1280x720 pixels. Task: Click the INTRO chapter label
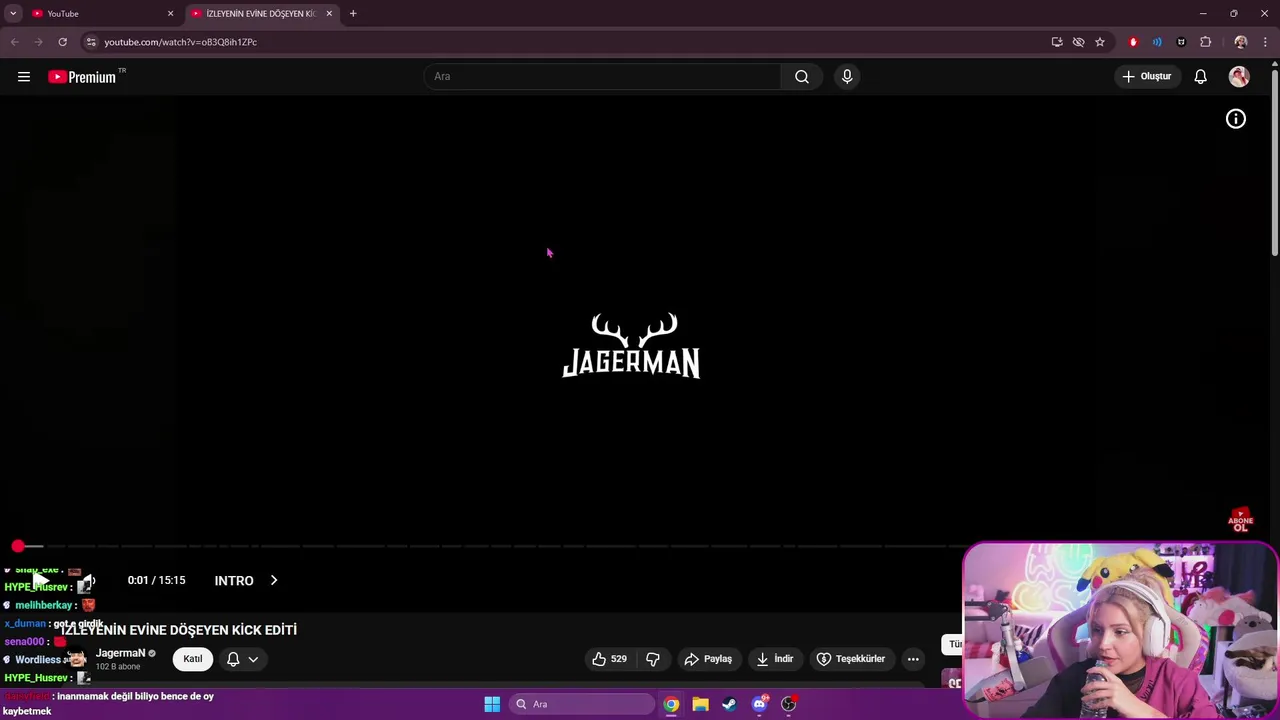pos(234,580)
